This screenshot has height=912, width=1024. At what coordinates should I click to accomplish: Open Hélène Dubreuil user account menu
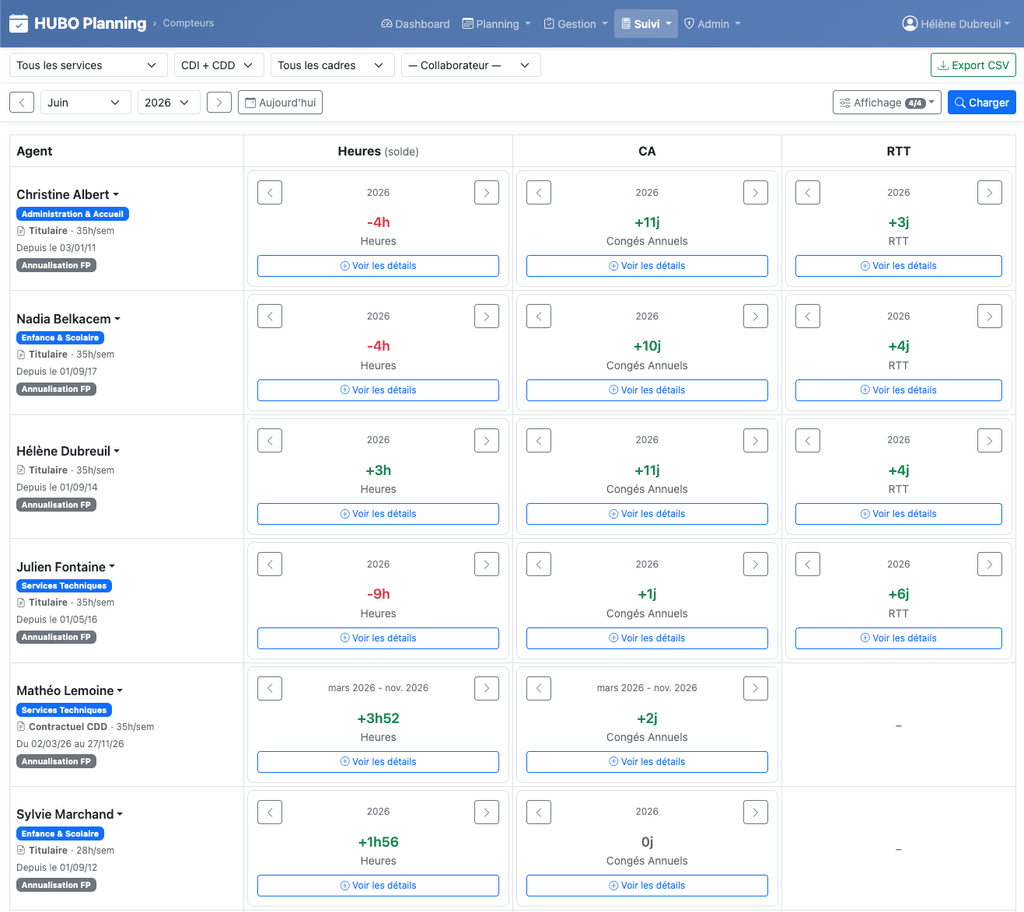[x=955, y=24]
